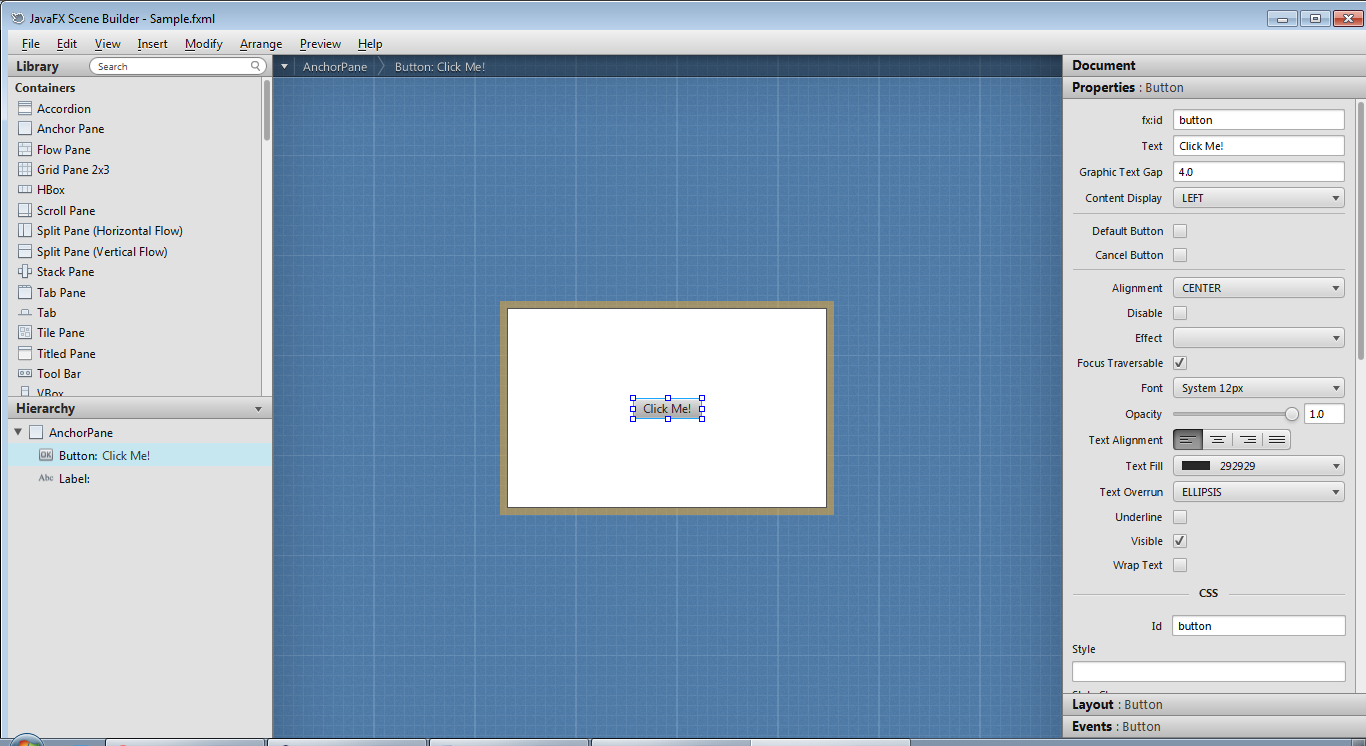Select the Accordion container icon

pos(25,108)
